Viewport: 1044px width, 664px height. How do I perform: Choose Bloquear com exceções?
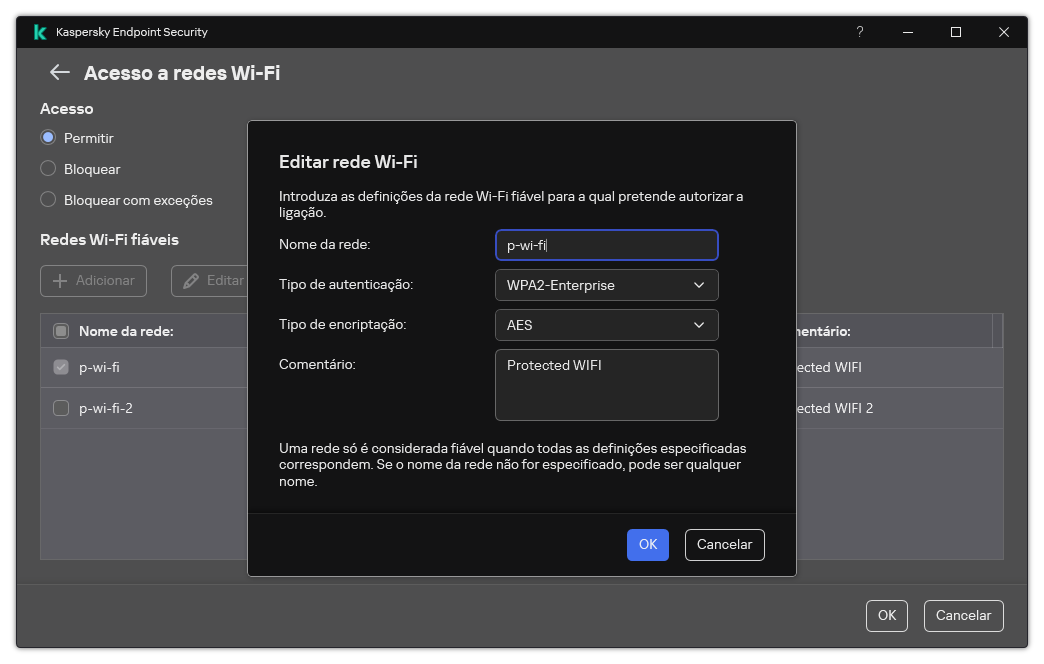point(47,199)
